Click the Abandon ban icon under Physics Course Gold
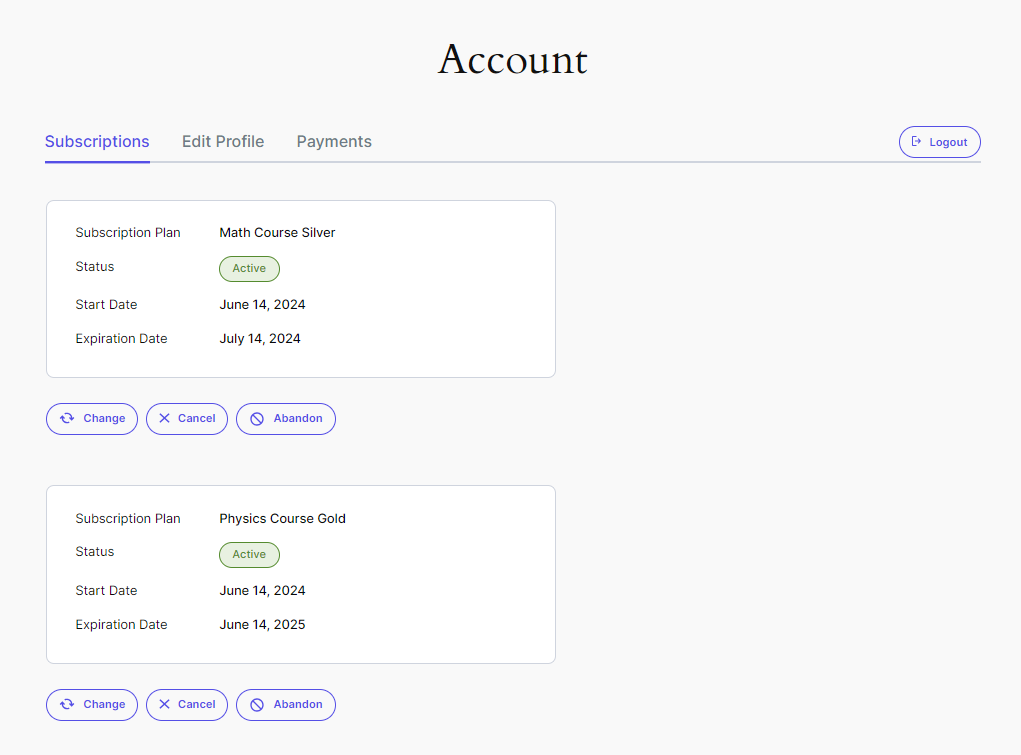 (257, 705)
